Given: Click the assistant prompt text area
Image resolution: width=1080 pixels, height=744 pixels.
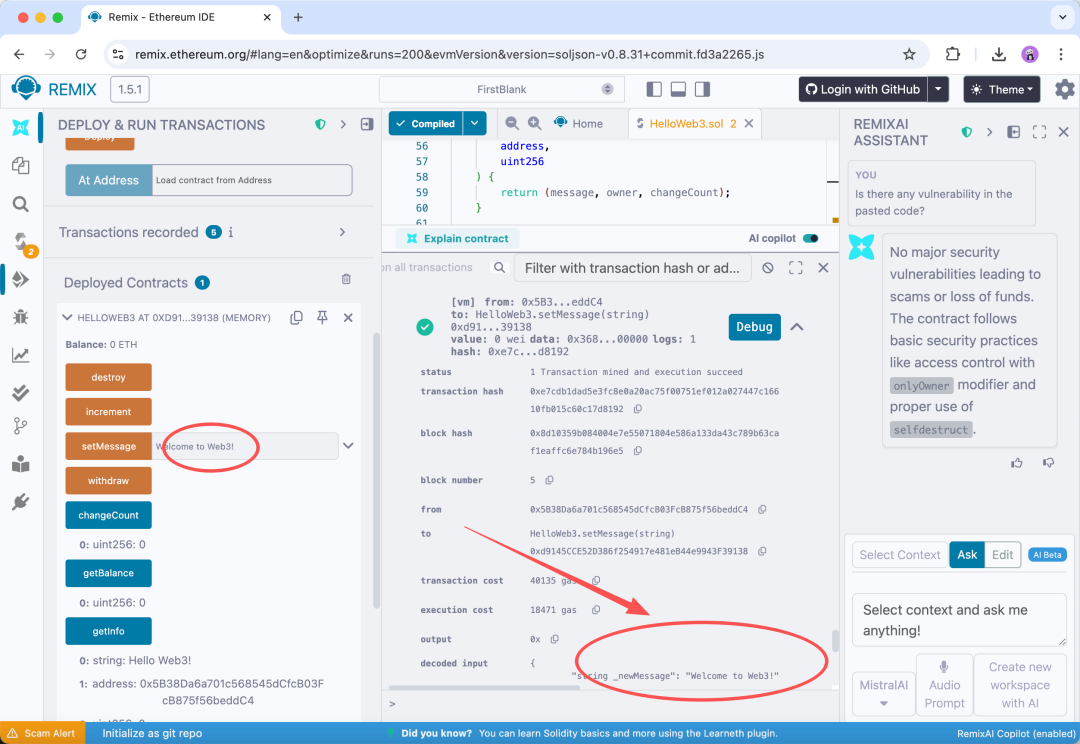Looking at the screenshot, I should pos(959,620).
